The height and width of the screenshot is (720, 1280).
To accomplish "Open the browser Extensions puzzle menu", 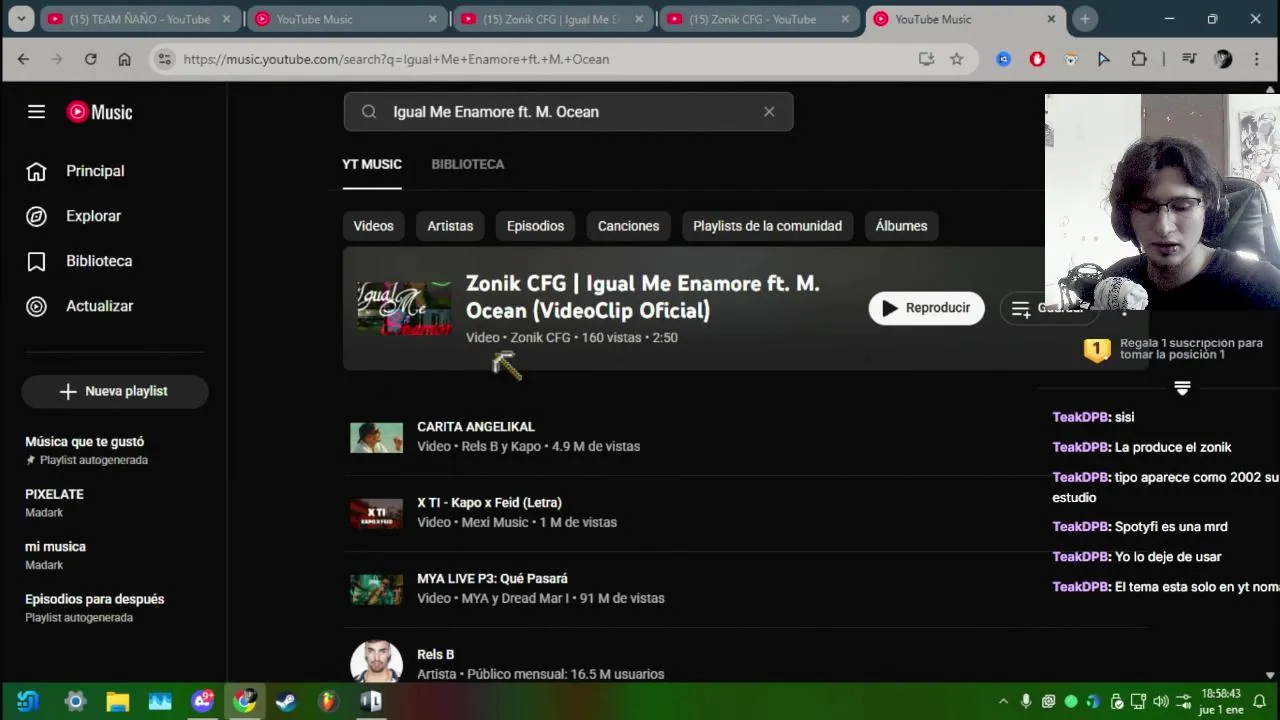I will click(1139, 59).
